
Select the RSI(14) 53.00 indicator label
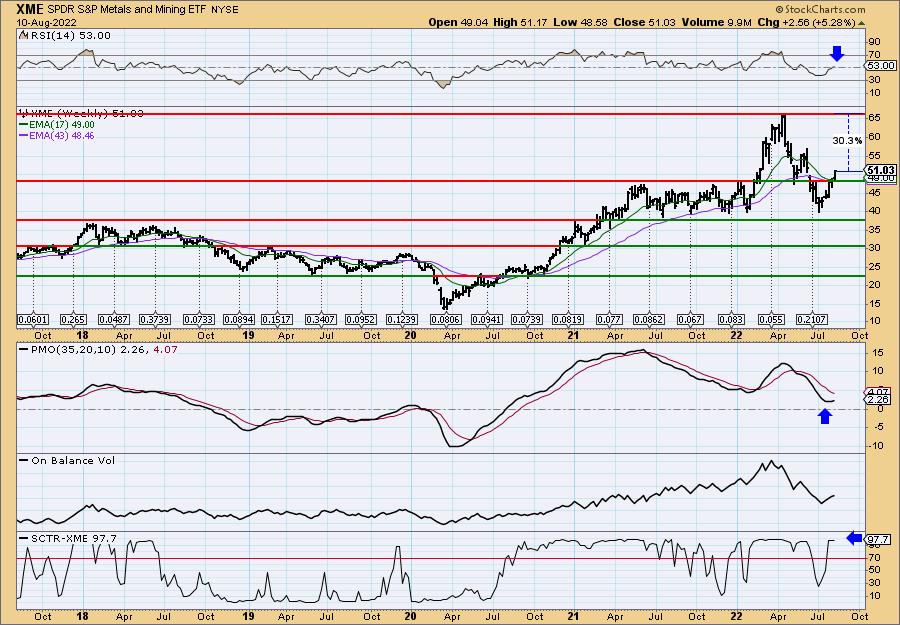pyautogui.click(x=69, y=36)
